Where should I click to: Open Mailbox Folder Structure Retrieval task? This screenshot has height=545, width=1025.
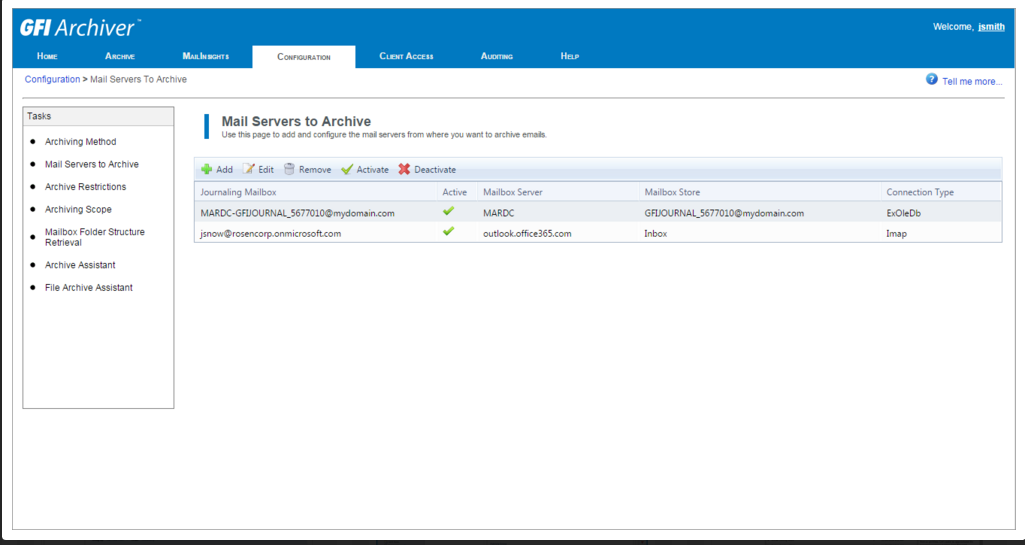tap(95, 237)
